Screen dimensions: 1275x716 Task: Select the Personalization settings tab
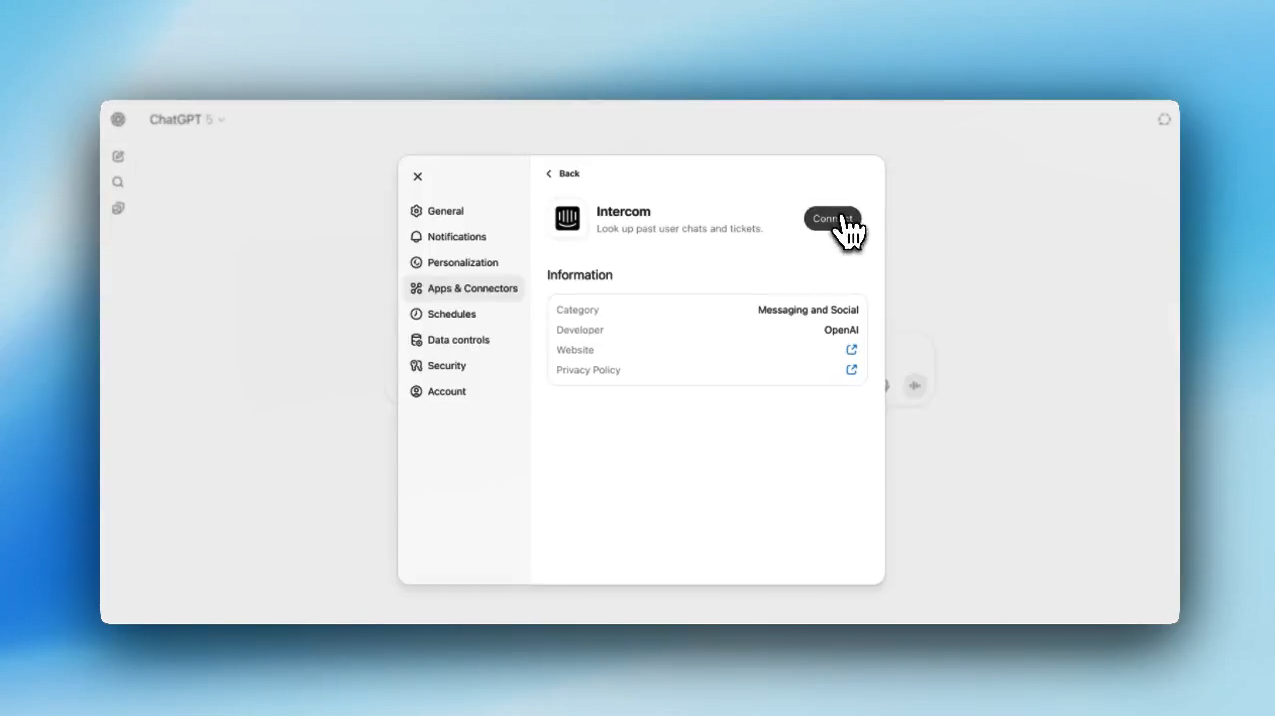462,263
